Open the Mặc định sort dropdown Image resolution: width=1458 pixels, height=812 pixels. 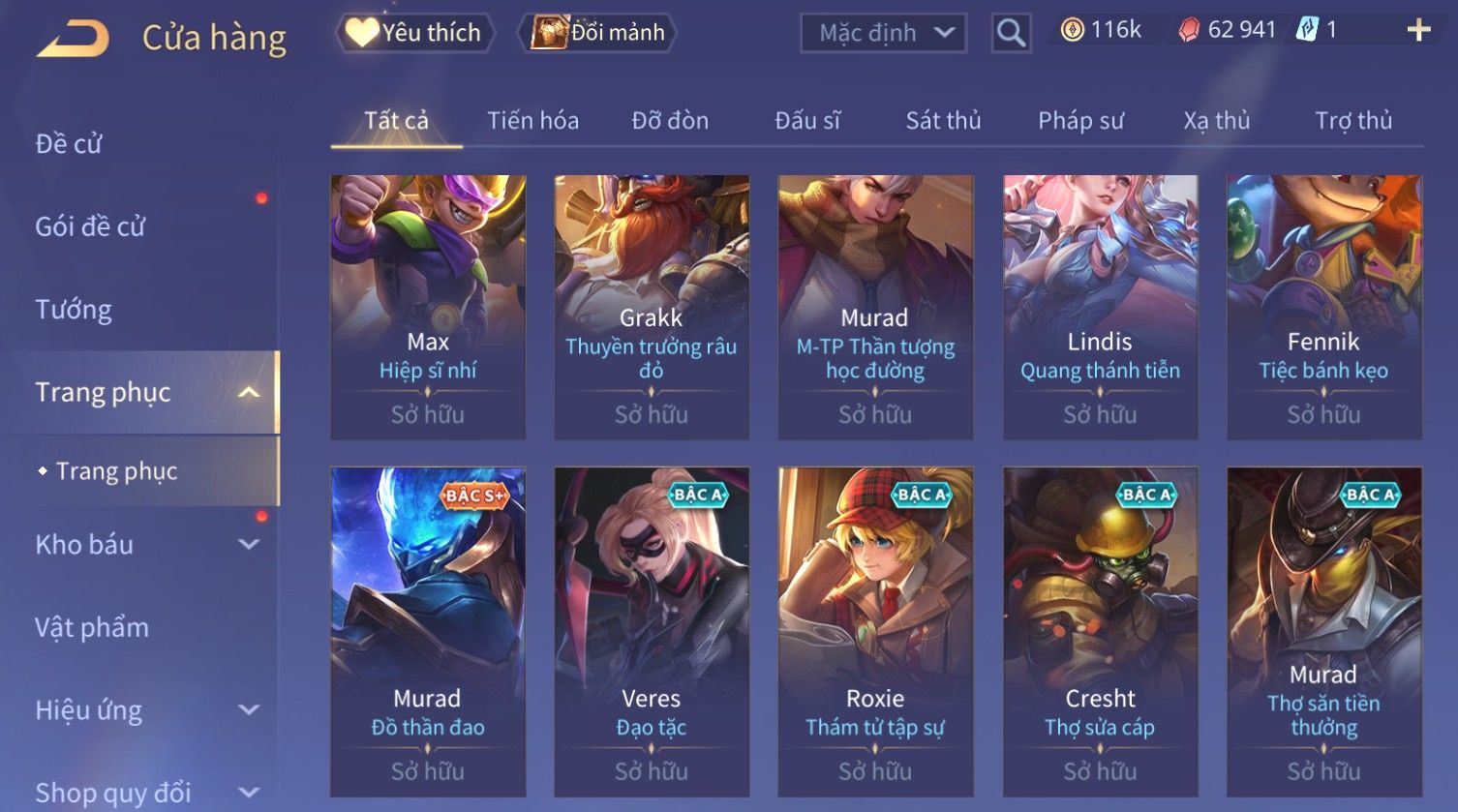(883, 33)
